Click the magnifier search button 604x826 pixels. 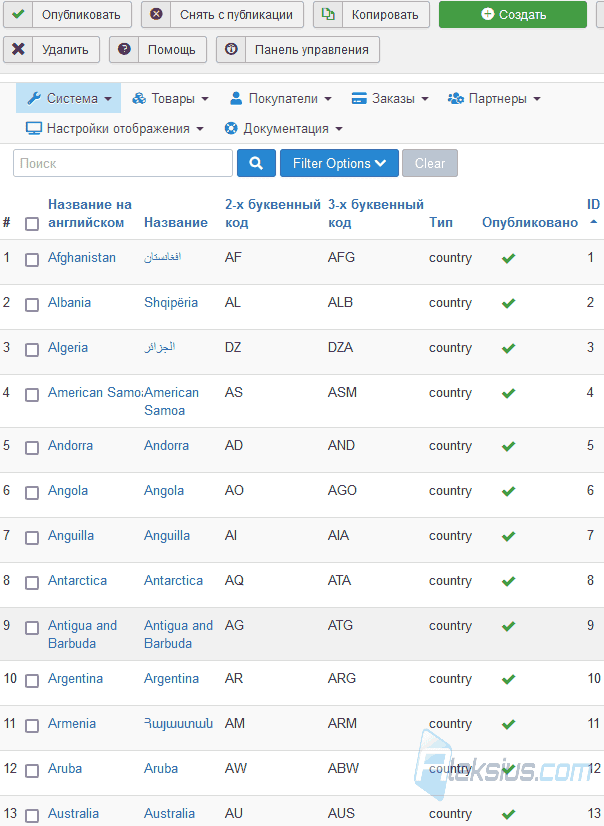pyautogui.click(x=256, y=163)
